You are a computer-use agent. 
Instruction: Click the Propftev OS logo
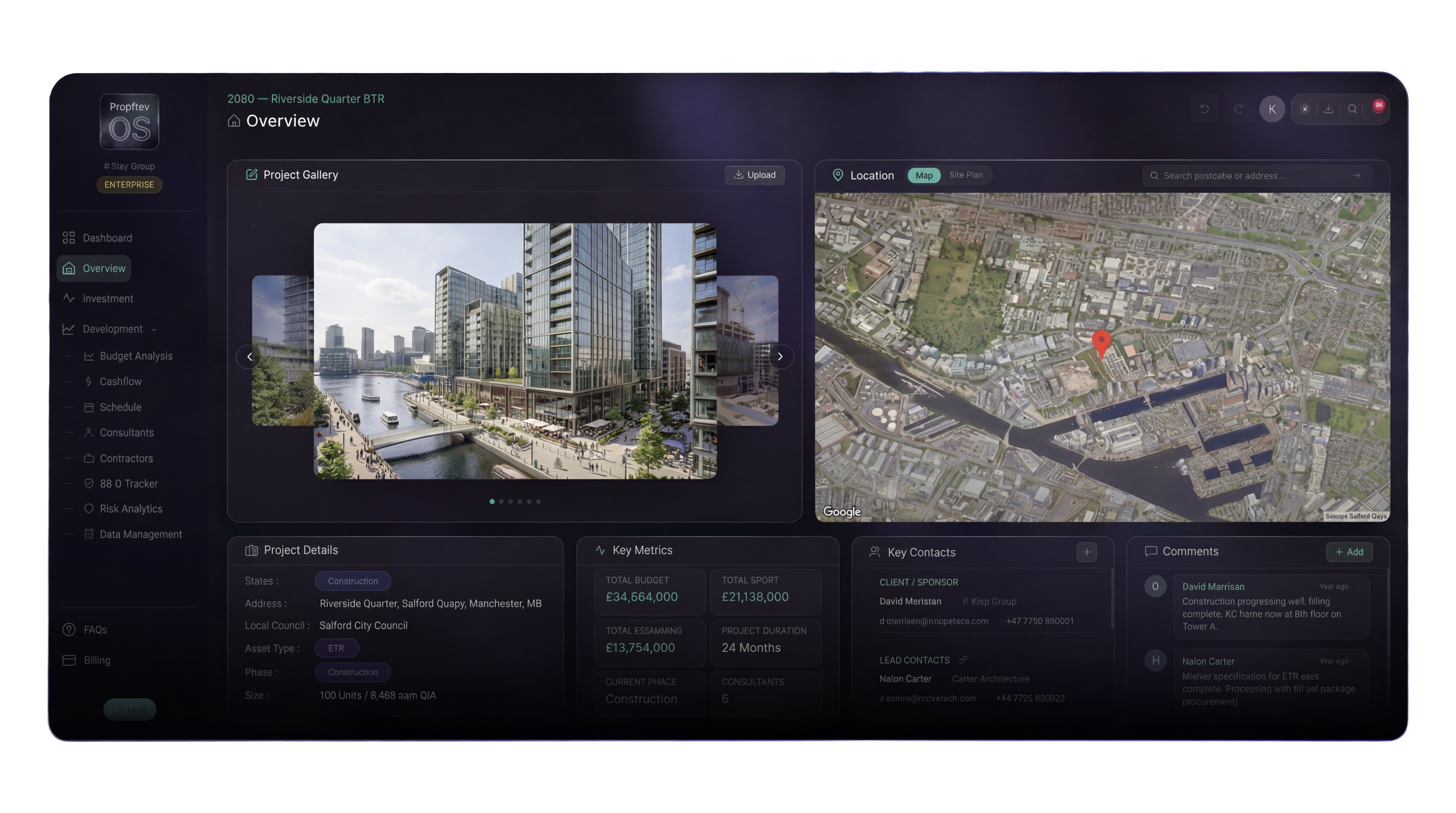click(129, 121)
